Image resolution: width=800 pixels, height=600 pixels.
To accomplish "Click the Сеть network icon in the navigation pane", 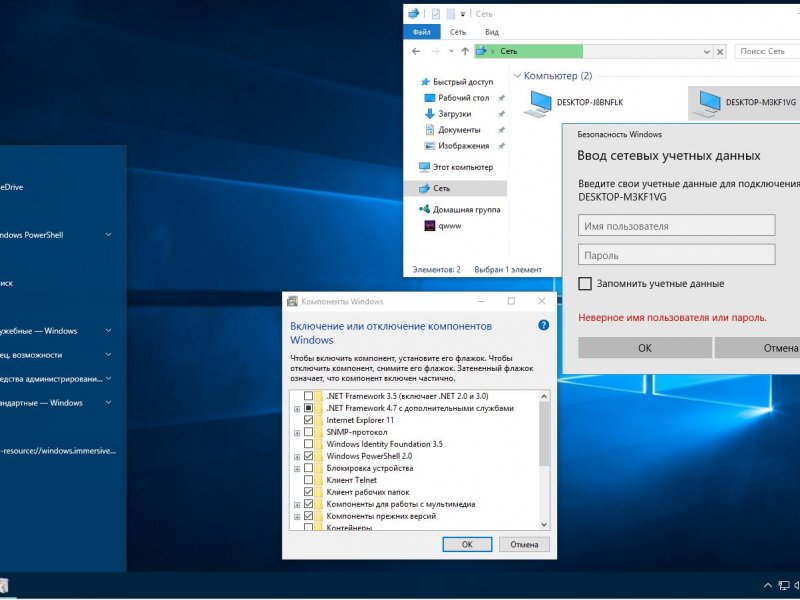I will pos(424,188).
